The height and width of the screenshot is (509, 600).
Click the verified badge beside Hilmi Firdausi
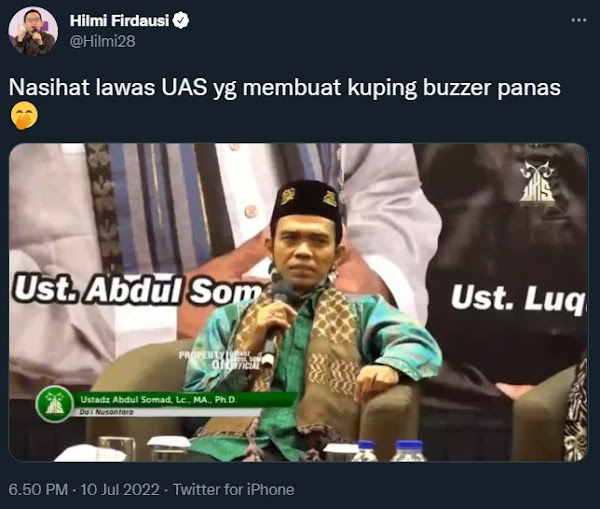coord(181,21)
